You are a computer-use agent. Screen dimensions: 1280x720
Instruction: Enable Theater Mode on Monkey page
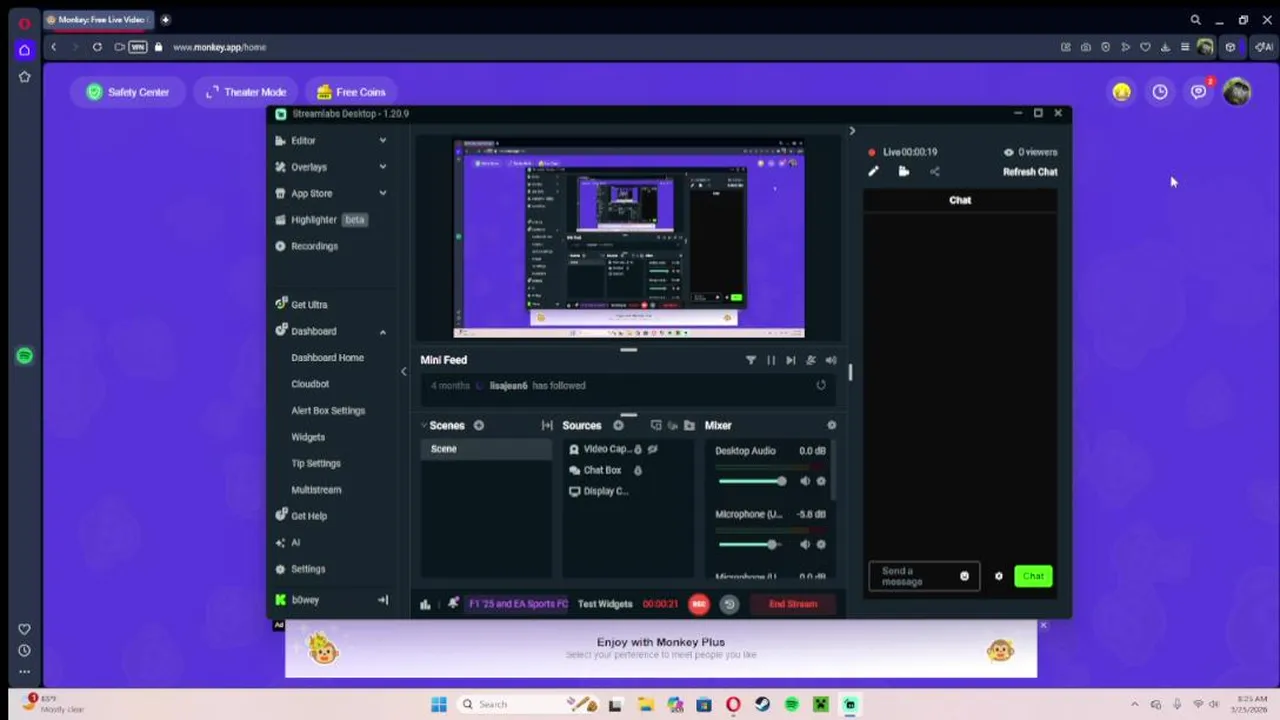245,92
